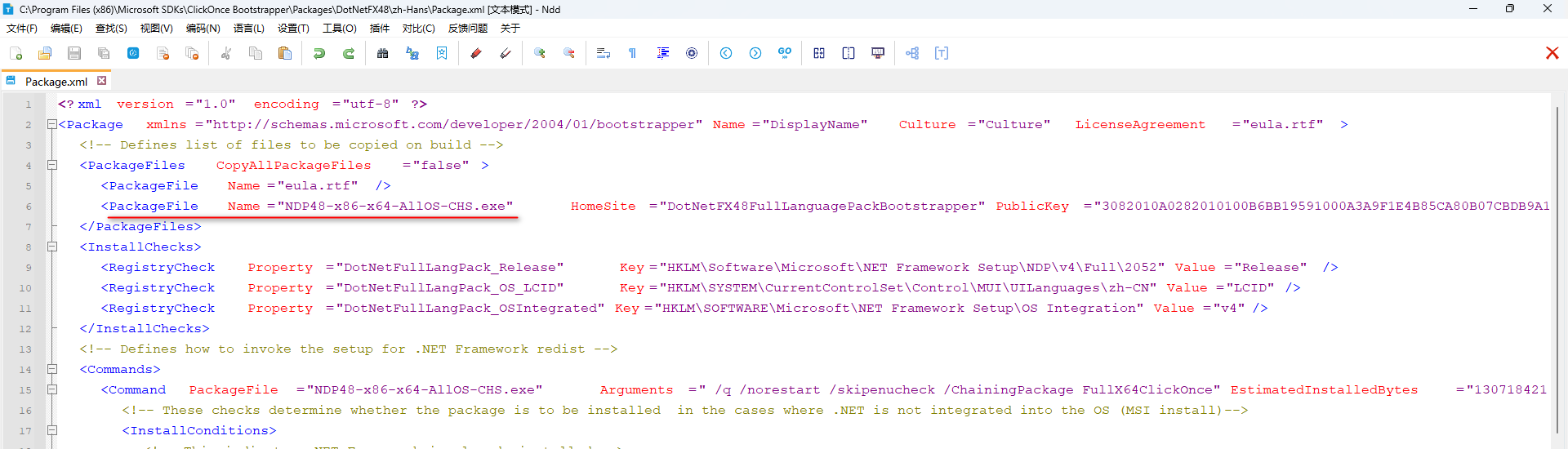Open the 设置(T) menu
Screen dimensions: 1568x449
coord(293,29)
